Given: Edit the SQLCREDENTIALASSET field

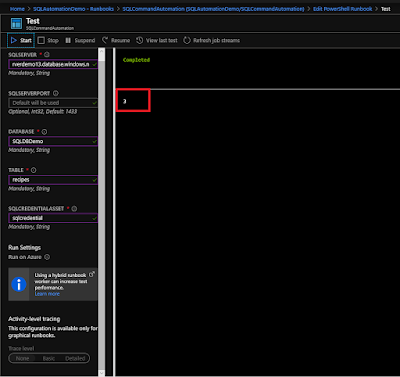Looking at the screenshot, I should coord(53,218).
